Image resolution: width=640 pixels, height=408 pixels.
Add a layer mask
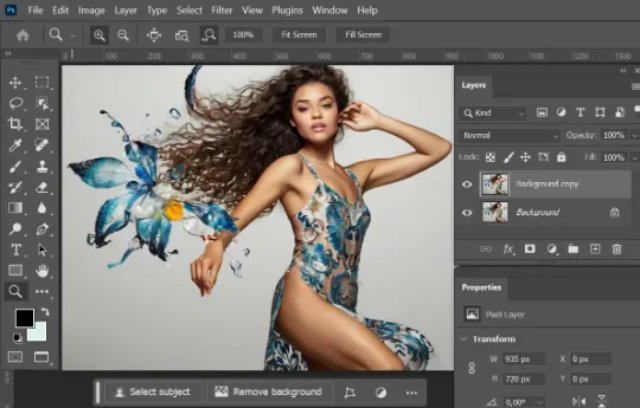[x=530, y=249]
